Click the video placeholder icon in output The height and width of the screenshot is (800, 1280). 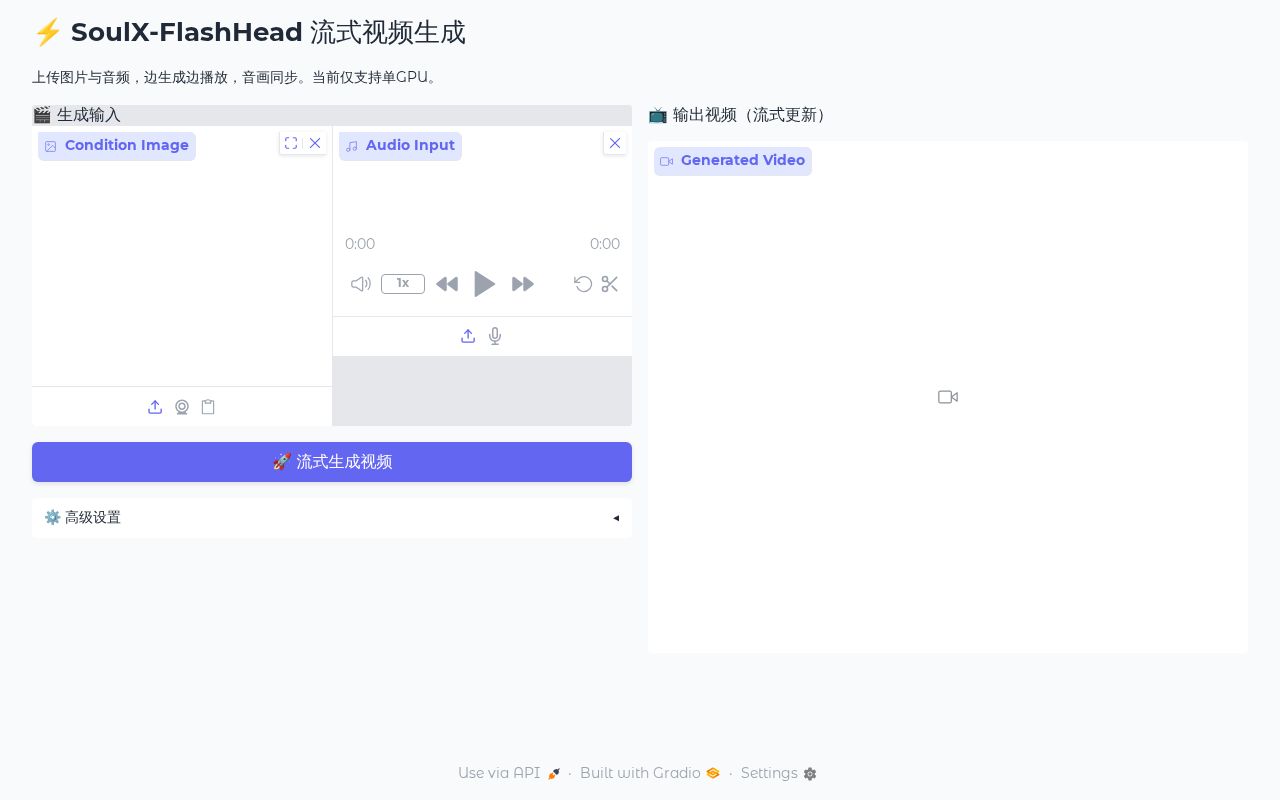[948, 397]
